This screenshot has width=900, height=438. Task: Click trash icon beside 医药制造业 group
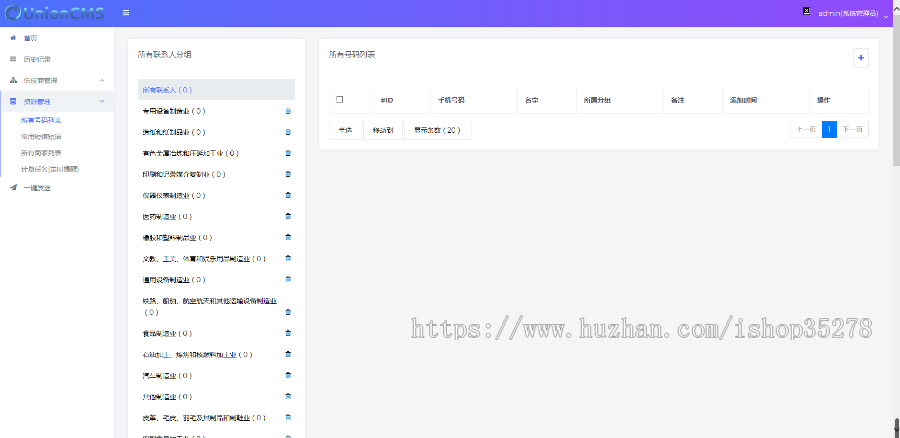288,216
